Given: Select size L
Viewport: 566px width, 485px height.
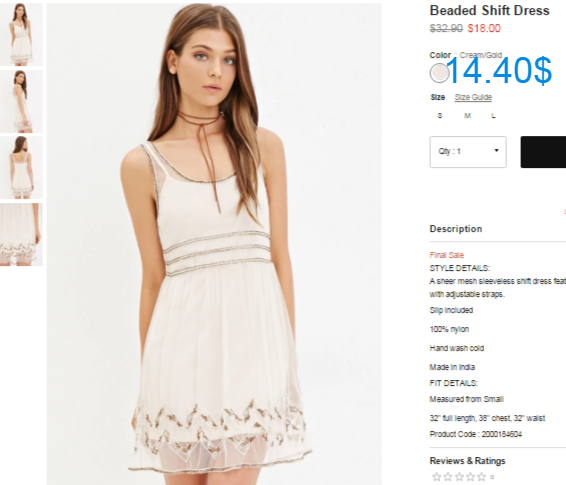Looking at the screenshot, I should [x=493, y=115].
